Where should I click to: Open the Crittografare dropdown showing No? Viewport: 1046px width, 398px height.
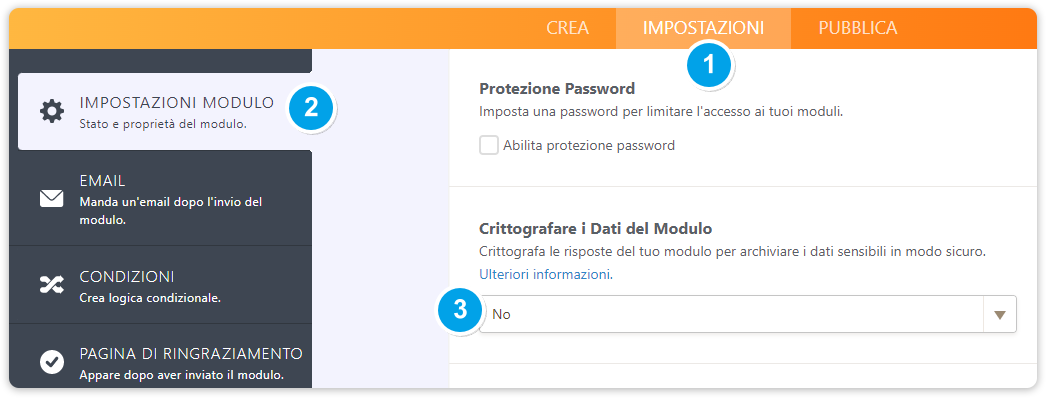click(x=748, y=314)
